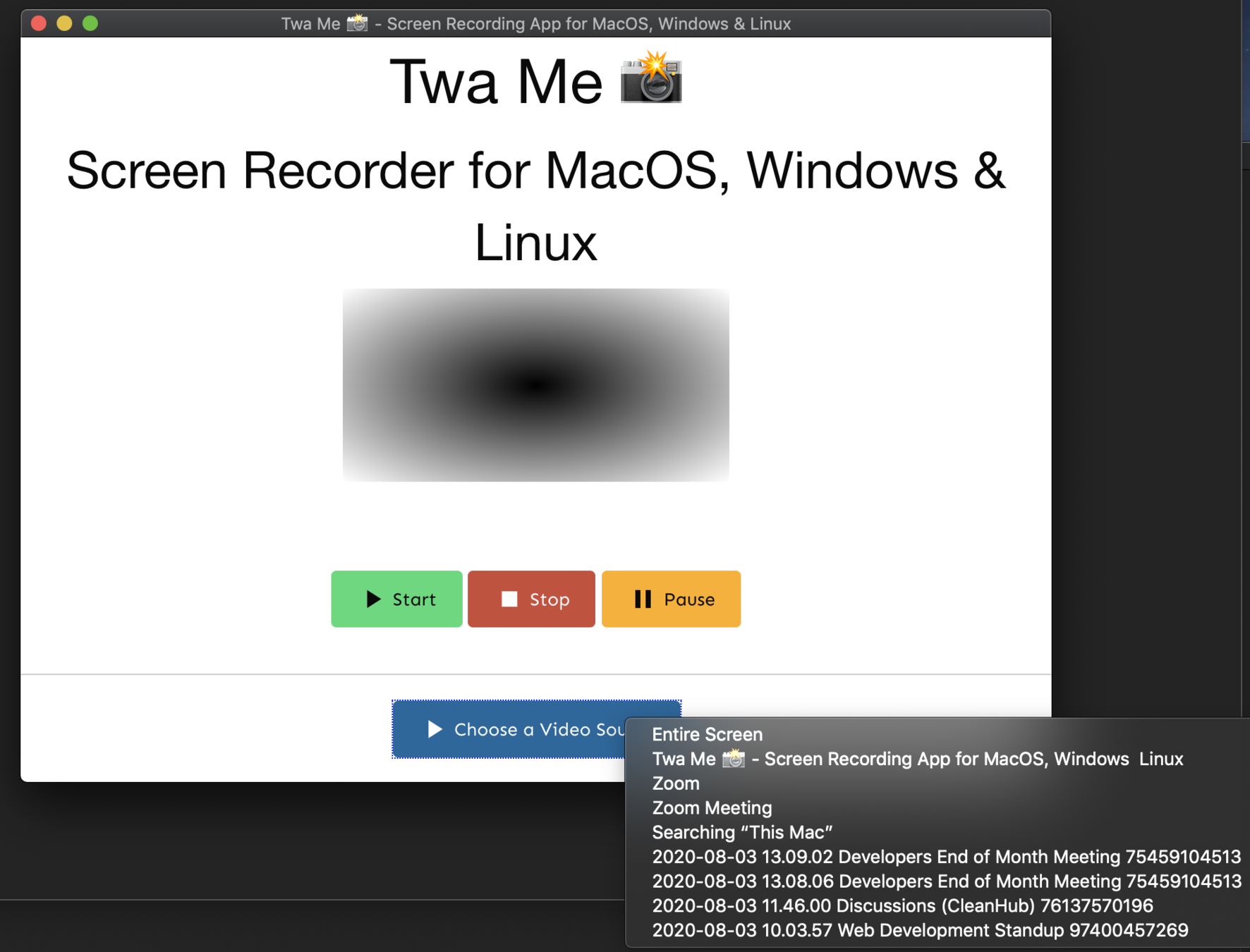Click the camera emoji beside Twa Me heading
This screenshot has width=1250, height=952.
[651, 78]
